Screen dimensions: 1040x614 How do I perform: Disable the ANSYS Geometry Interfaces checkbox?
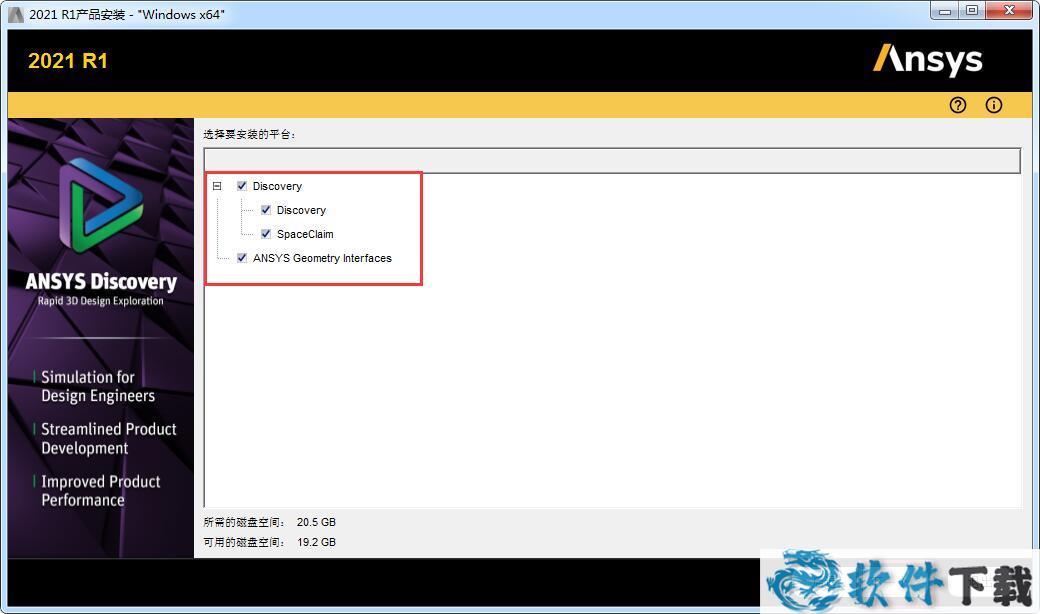coord(242,258)
